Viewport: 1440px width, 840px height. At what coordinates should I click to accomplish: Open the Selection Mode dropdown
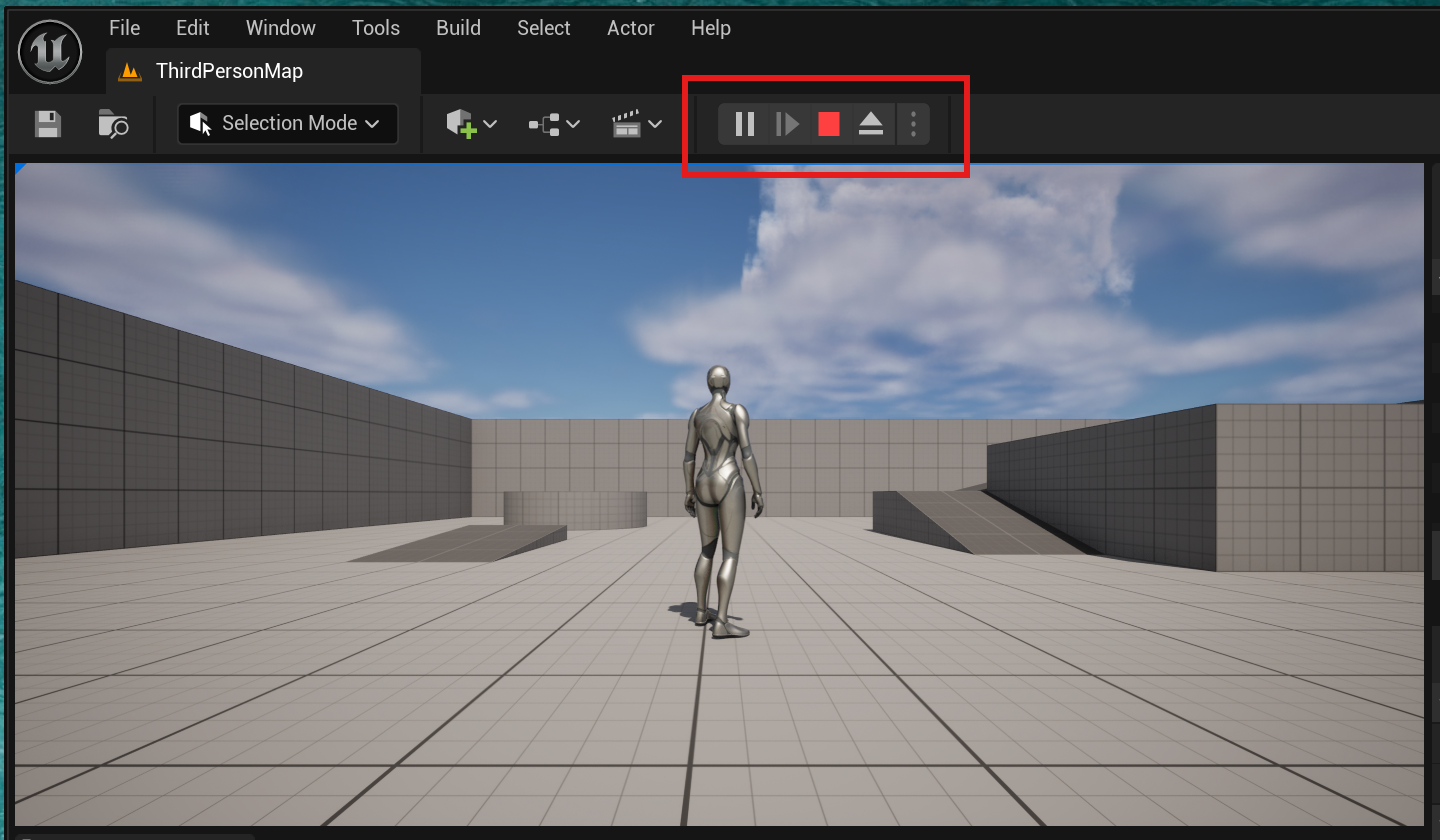tap(288, 123)
